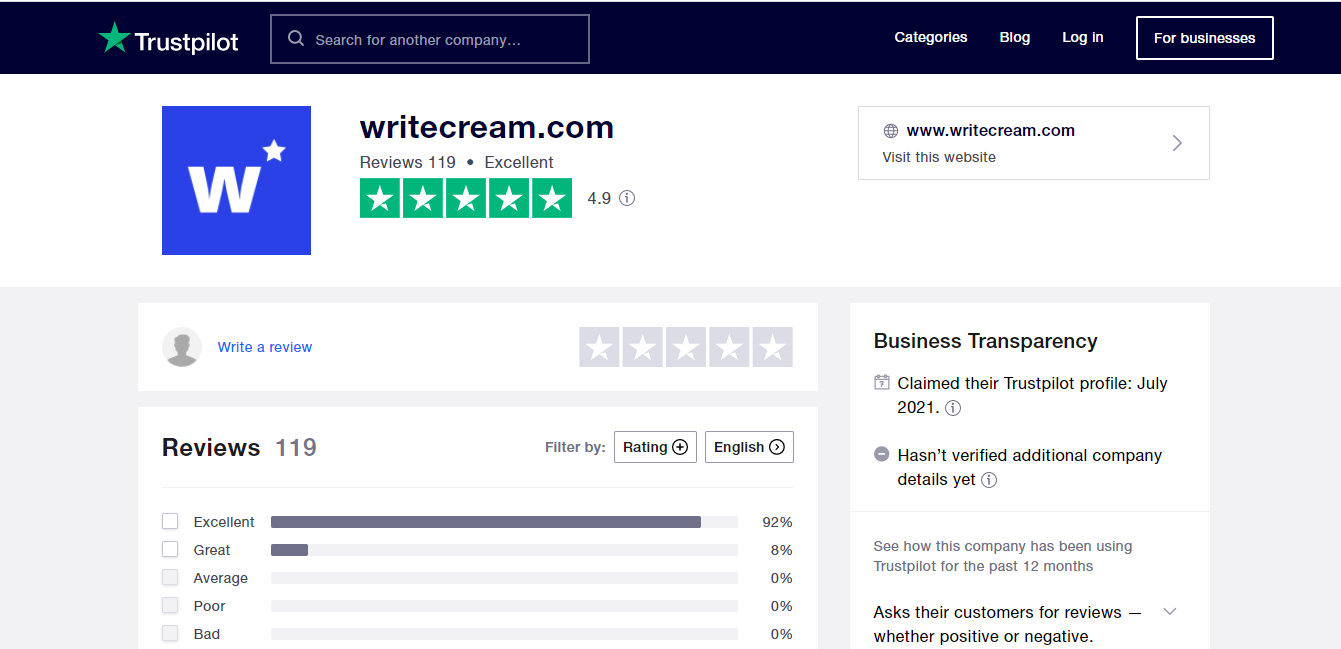The image size is (1341, 649).
Task: Click the green TrustScore stars
Action: (466, 198)
